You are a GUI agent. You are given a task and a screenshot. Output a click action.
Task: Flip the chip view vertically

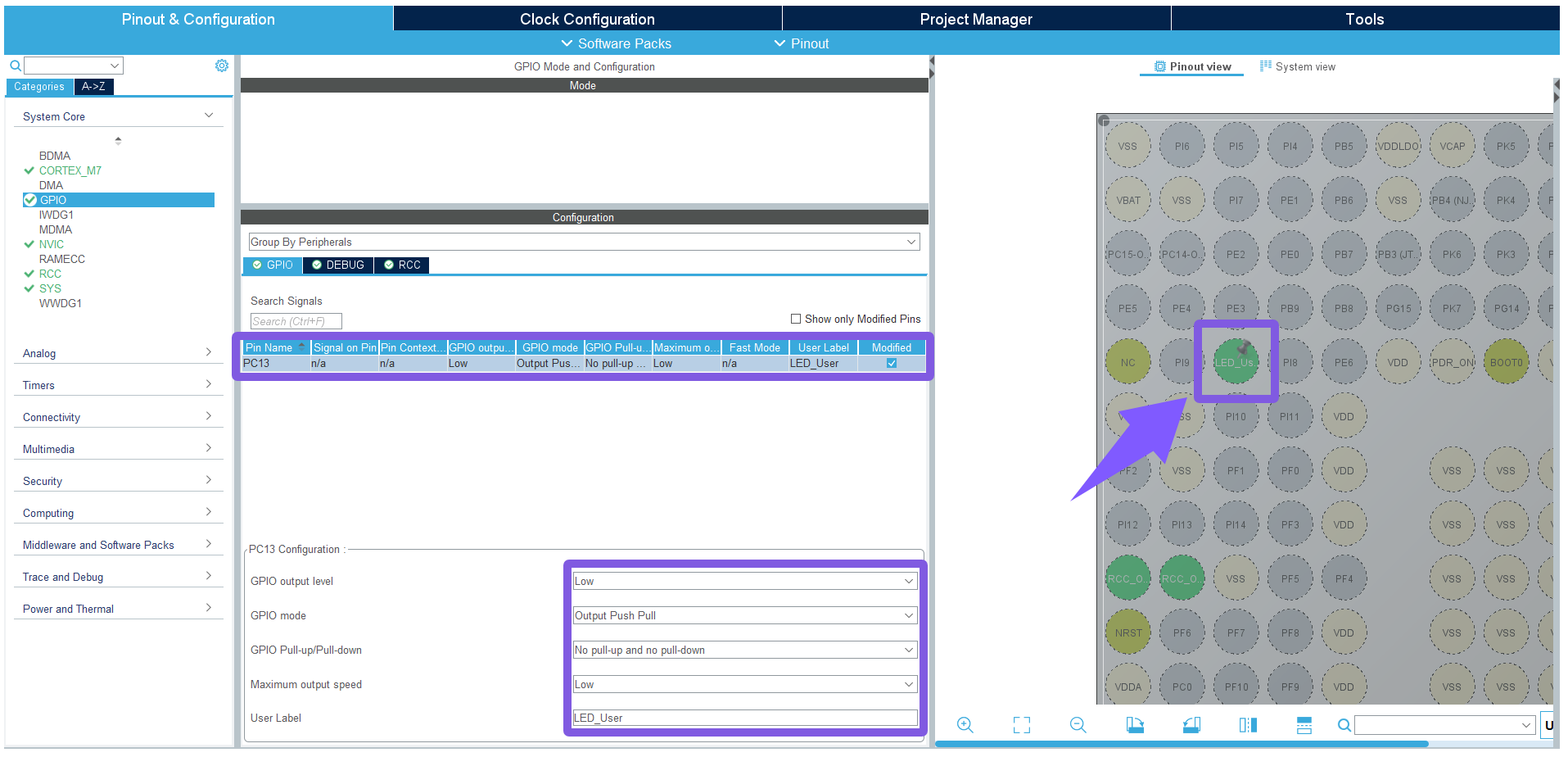click(1304, 725)
